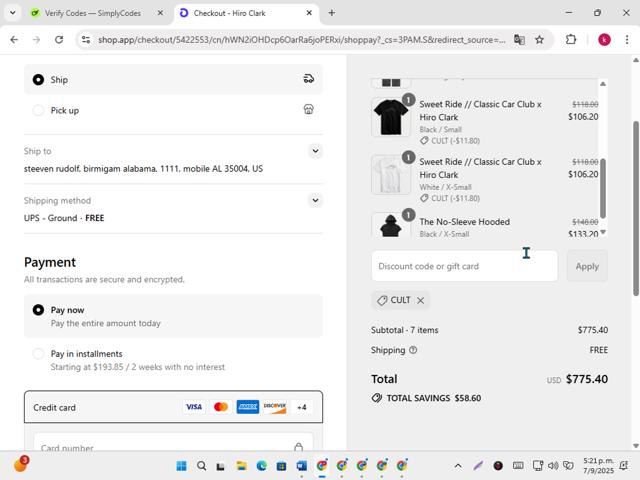Click the No-Sleeve Hooded product thumbnail
The image size is (640, 480).
(391, 225)
